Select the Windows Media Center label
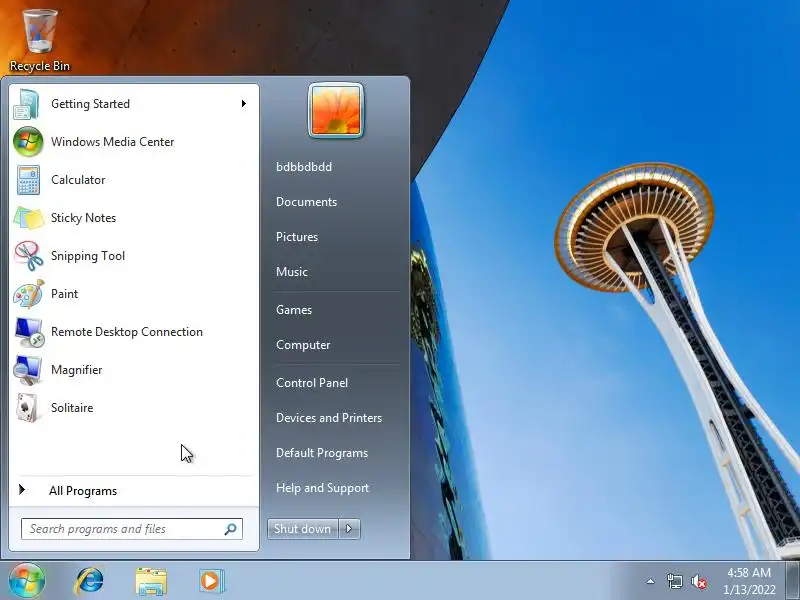 tap(113, 142)
